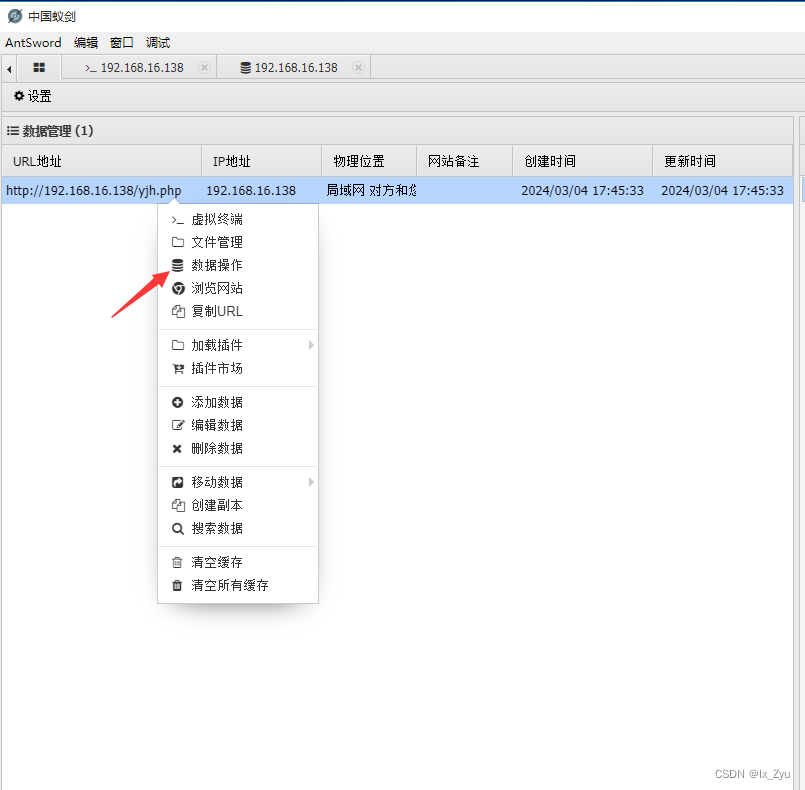This screenshot has height=790, width=805.
Task: Expand the 移动数据 submenu arrow
Action: pos(311,483)
